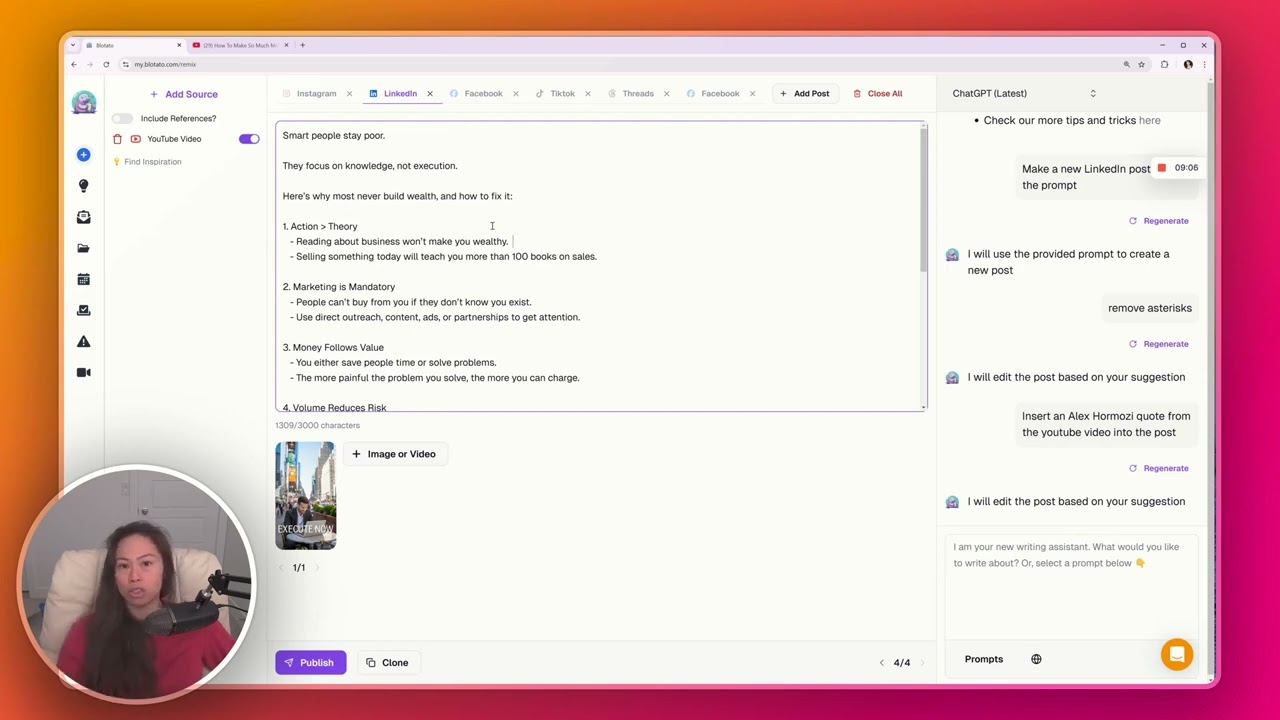Open the video camera sidebar icon
The height and width of the screenshot is (720, 1280).
[x=84, y=372]
